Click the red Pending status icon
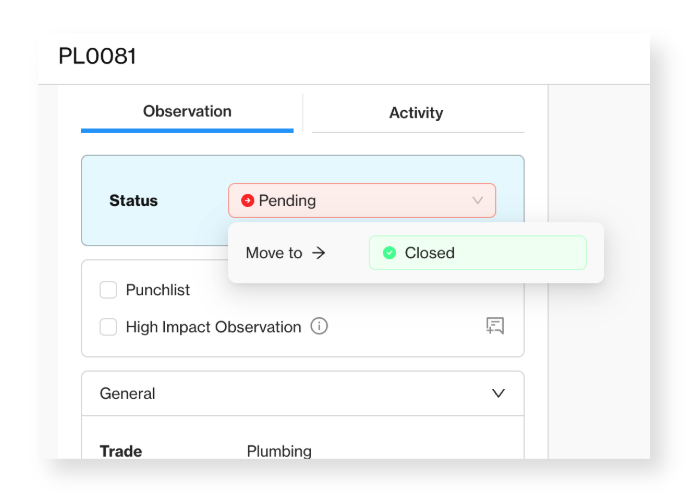 pyautogui.click(x=247, y=201)
